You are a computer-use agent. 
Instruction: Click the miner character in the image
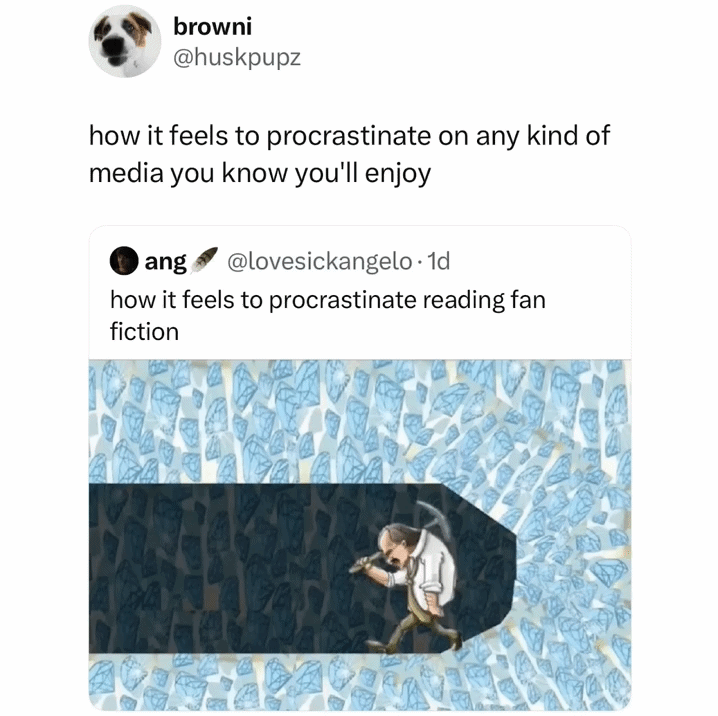coord(408,578)
